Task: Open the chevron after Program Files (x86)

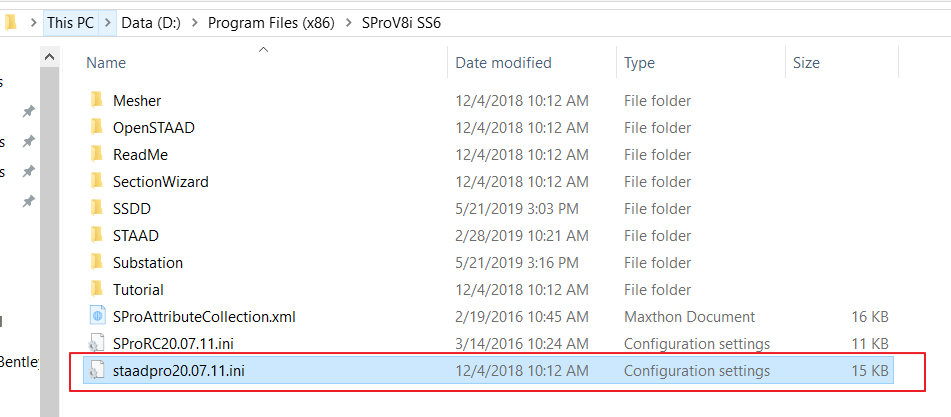Action: [x=347, y=22]
